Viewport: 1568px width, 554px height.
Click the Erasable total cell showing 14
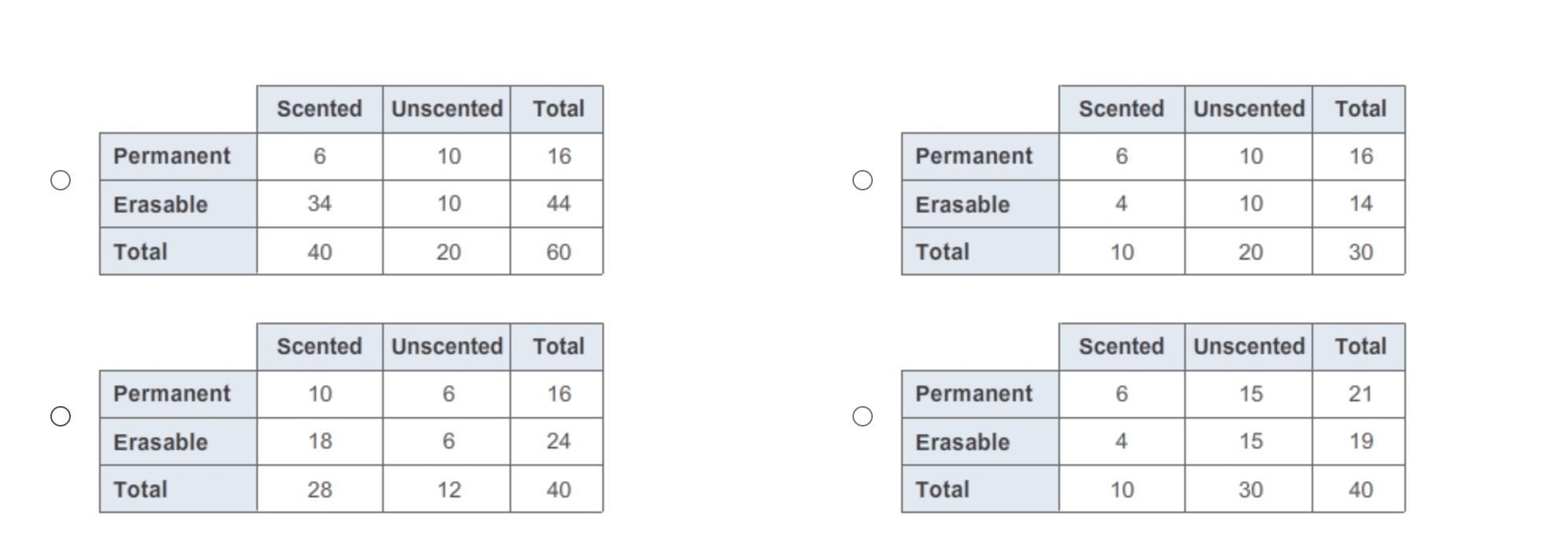[x=1360, y=204]
